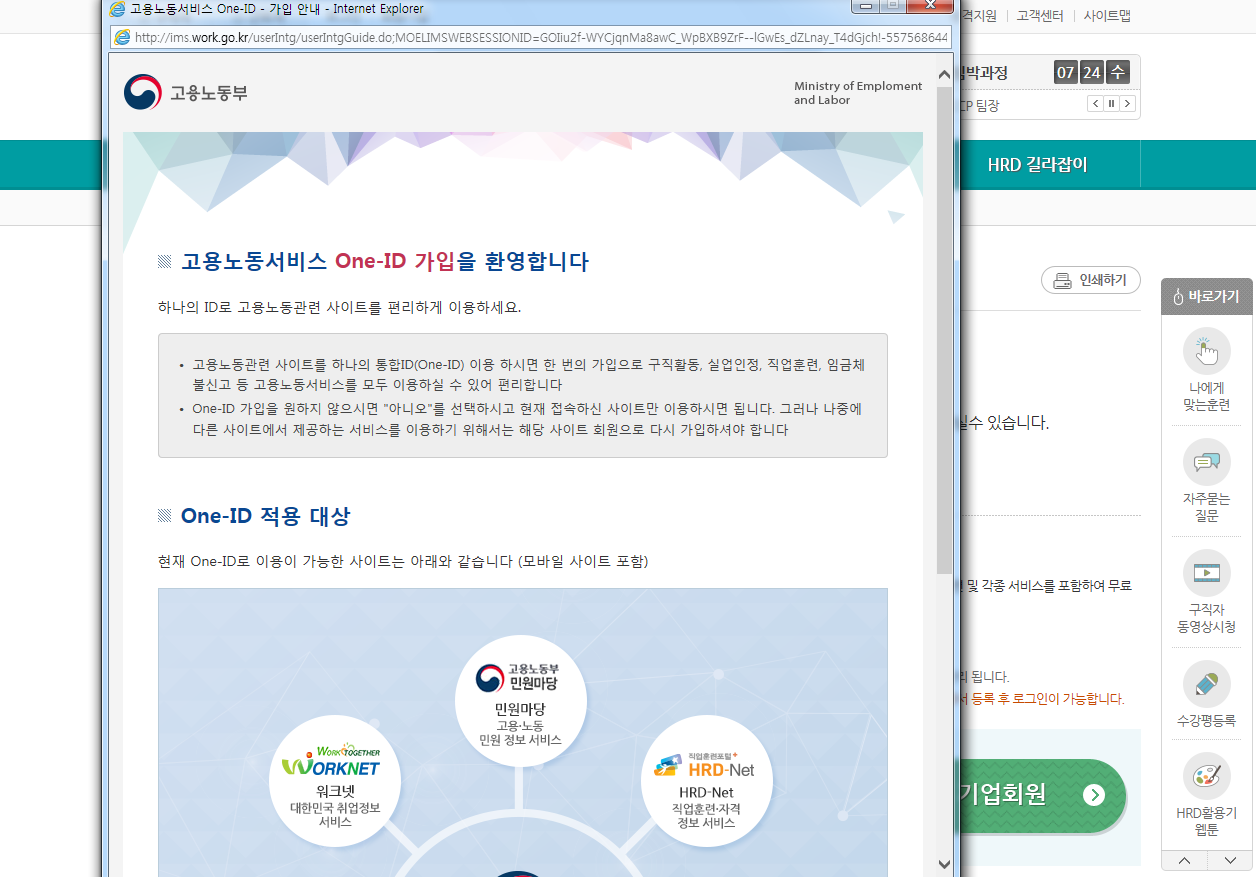Image resolution: width=1256 pixels, height=877 pixels.
Task: Open the 자주묻는 질문 speech bubble icon
Action: [x=1207, y=462]
